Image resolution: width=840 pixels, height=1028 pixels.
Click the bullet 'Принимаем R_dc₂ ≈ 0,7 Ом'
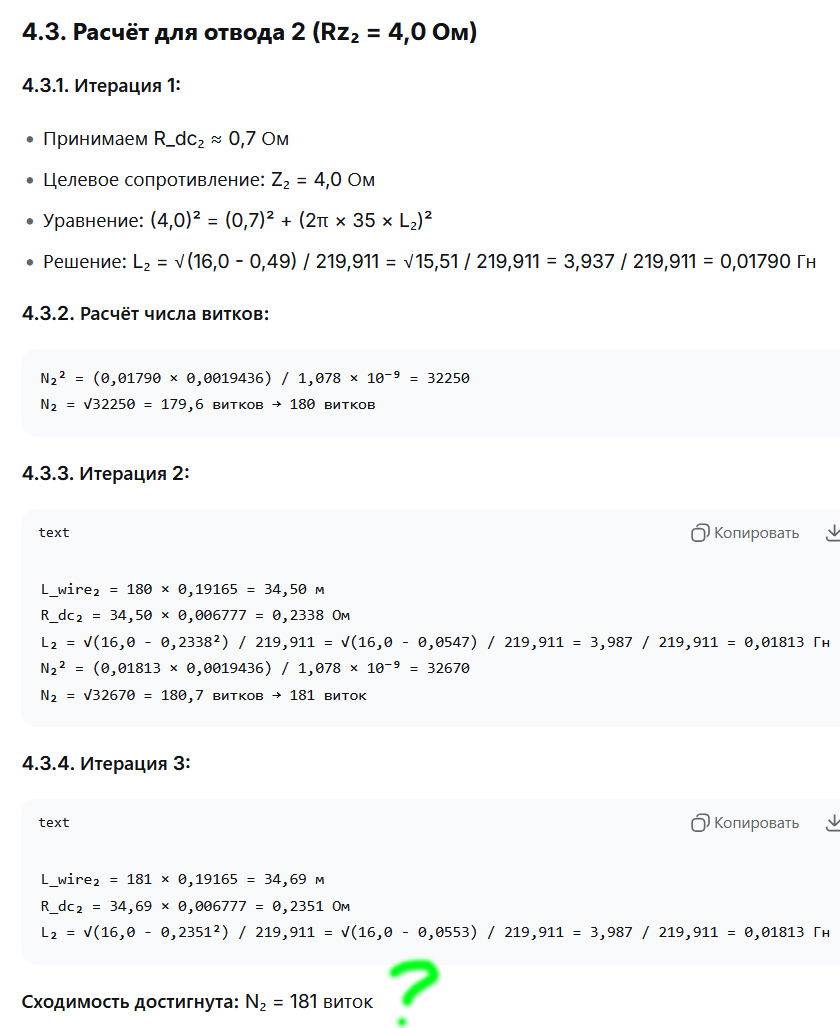coord(166,139)
